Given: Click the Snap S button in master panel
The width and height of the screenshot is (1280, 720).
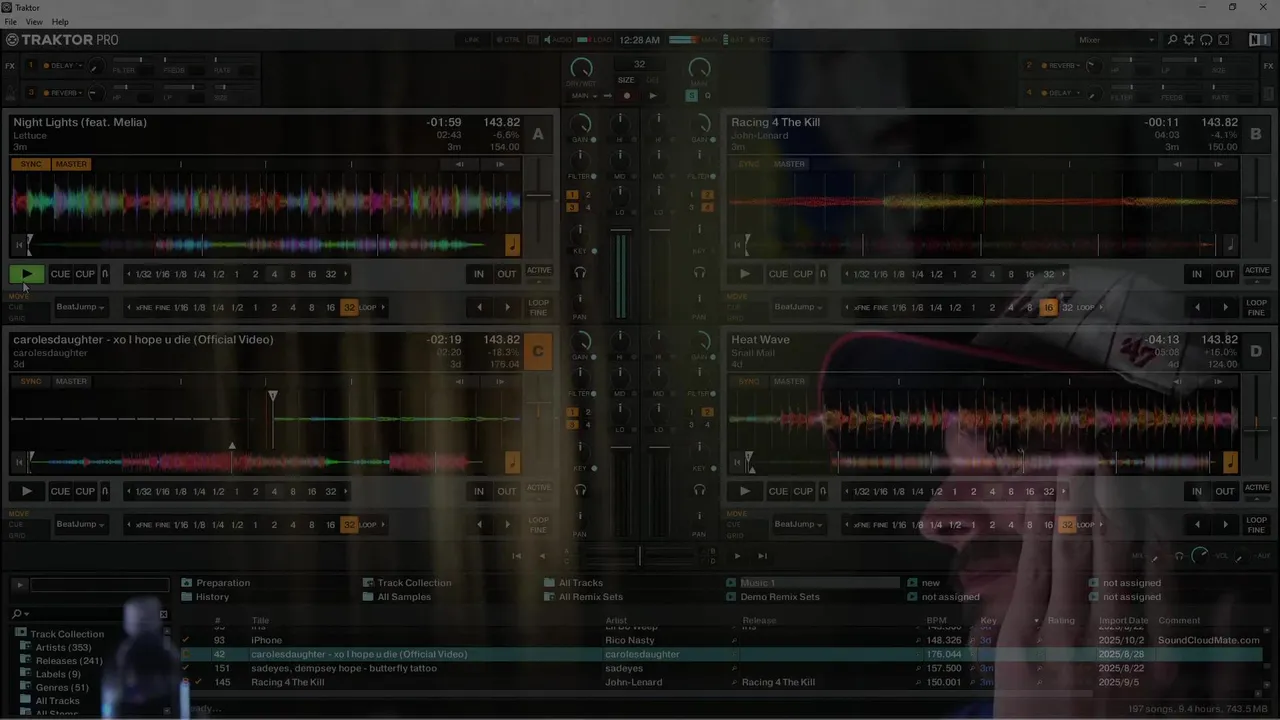Looking at the screenshot, I should (x=691, y=96).
